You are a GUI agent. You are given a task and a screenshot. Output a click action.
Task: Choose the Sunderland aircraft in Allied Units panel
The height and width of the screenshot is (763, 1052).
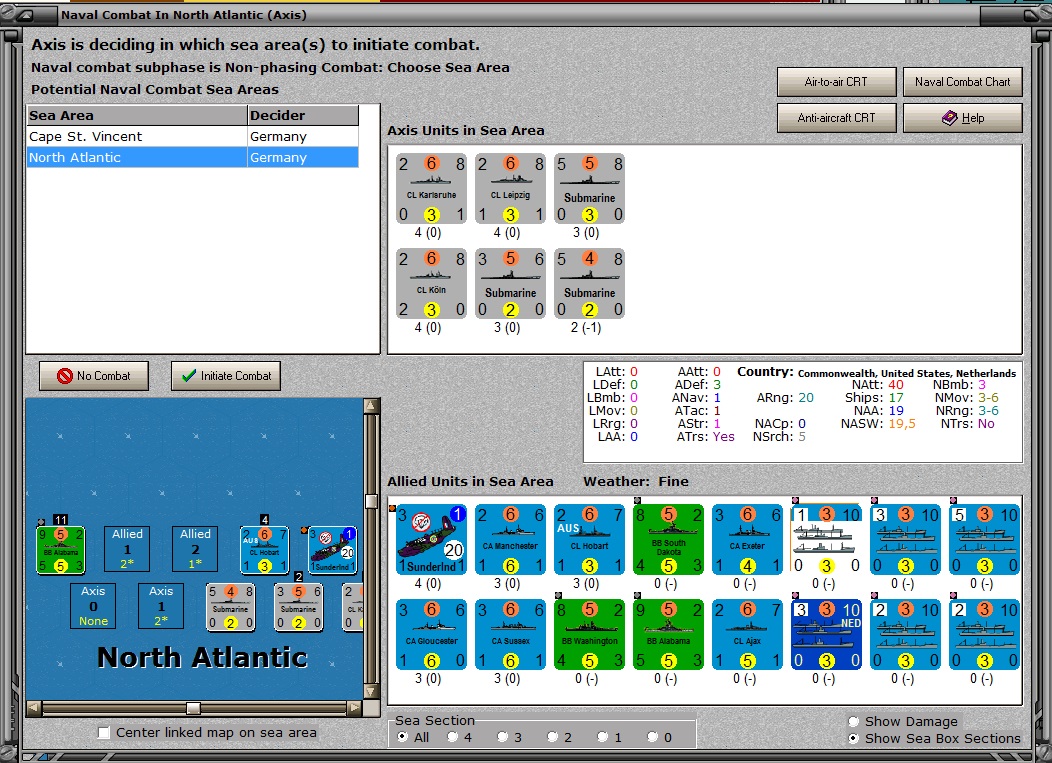[x=431, y=540]
